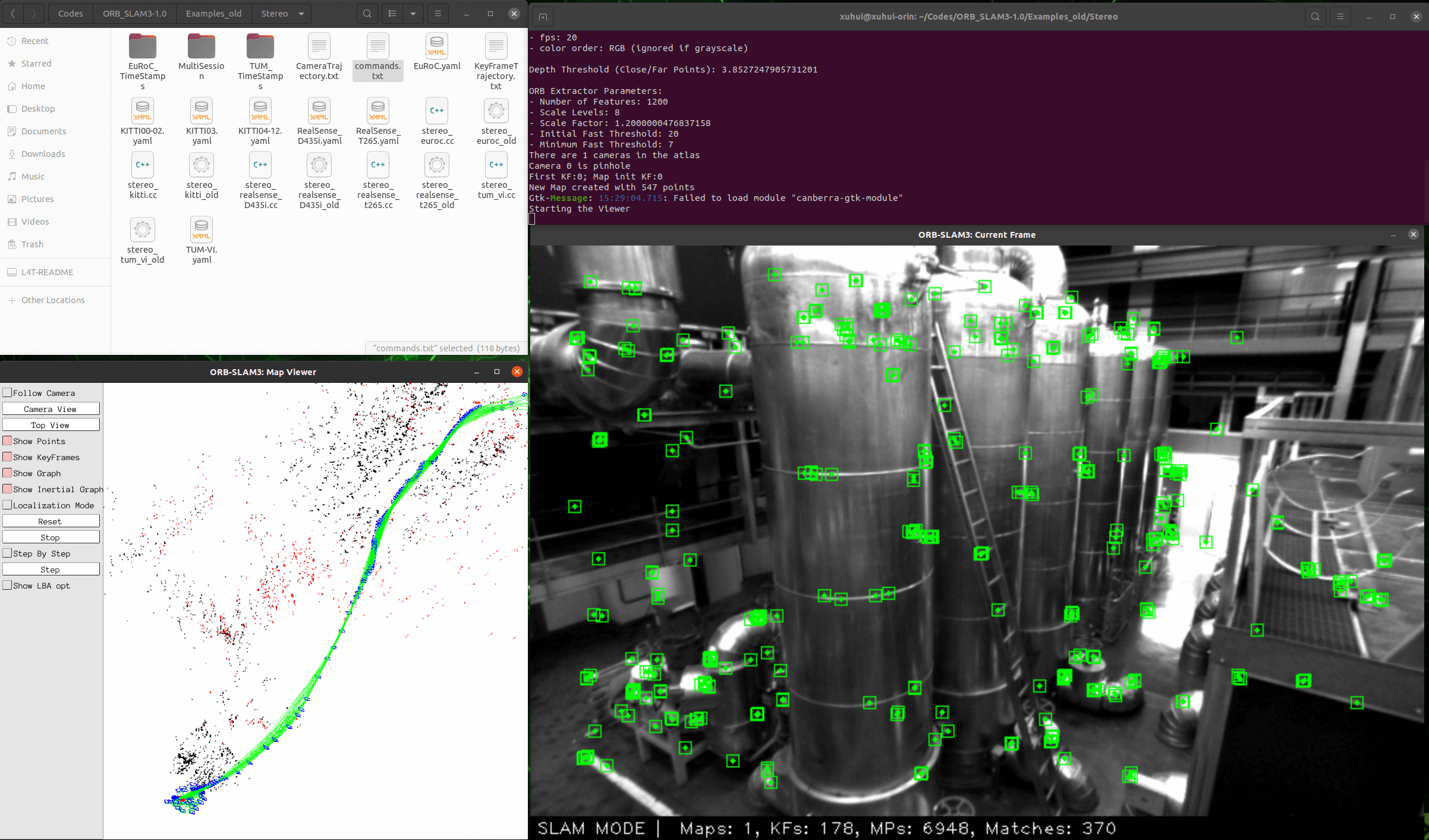Viewport: 1429px width, 840px height.
Task: Go to Downloads in sidebar
Action: point(43,154)
